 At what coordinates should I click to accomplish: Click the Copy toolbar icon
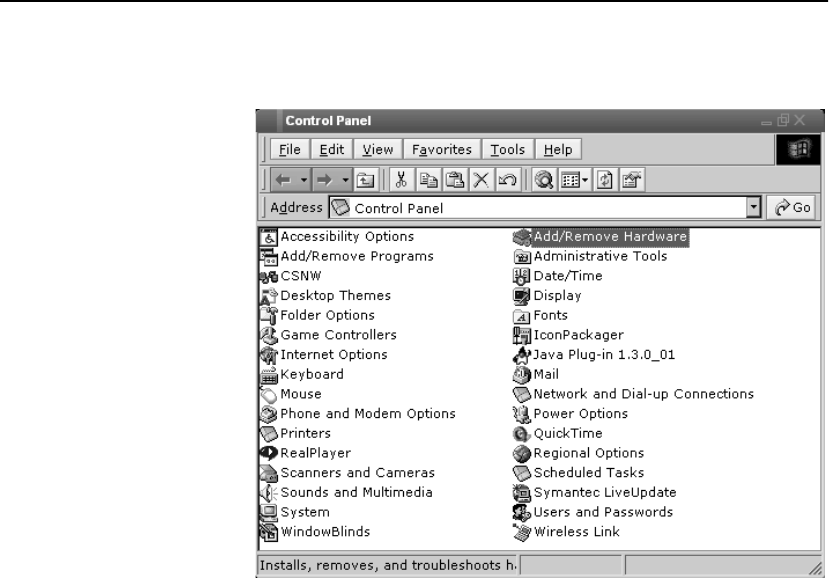point(428,180)
